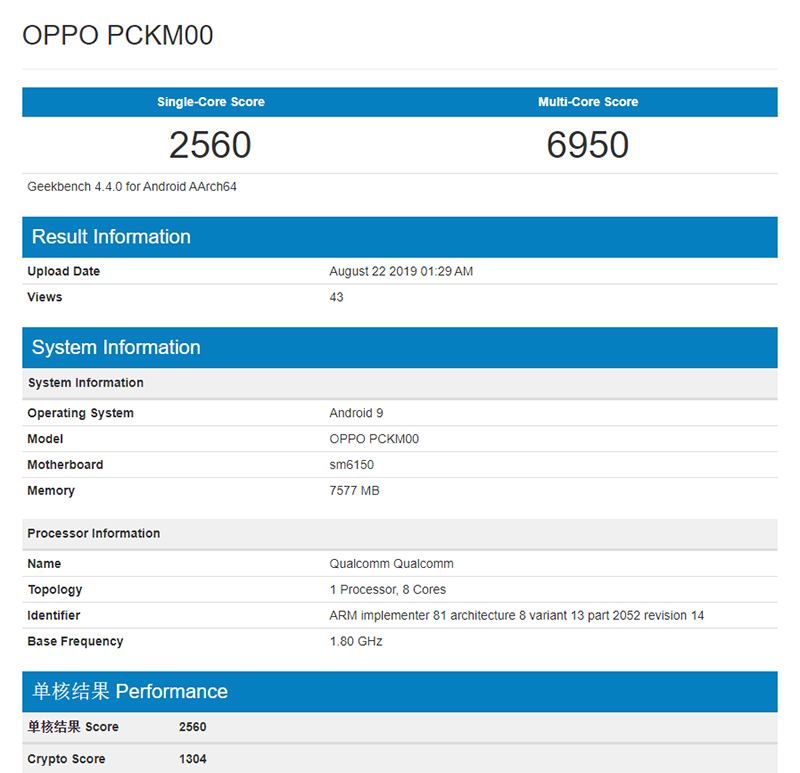The image size is (800, 773).
Task: Click the 'Result Information' section header
Action: [400, 237]
